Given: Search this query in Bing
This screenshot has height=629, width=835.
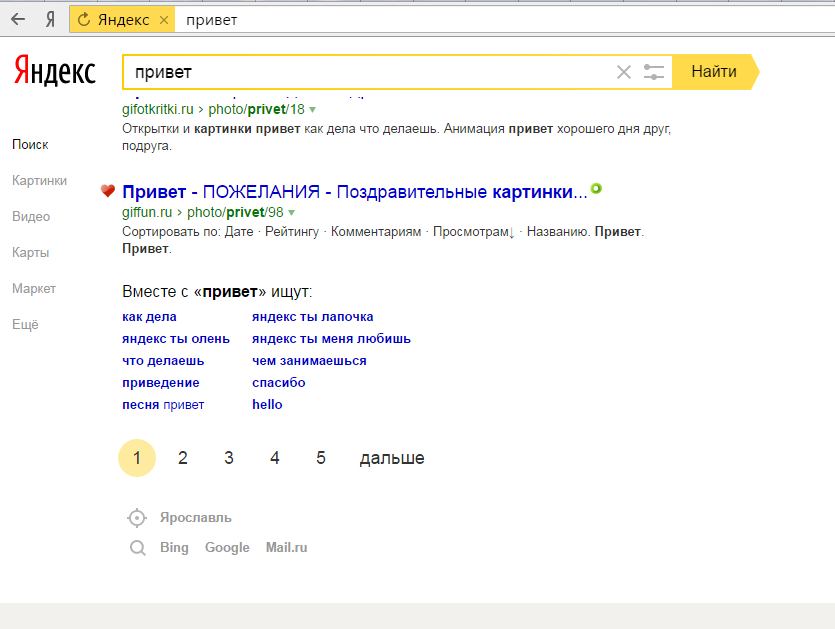Looking at the screenshot, I should pos(174,548).
